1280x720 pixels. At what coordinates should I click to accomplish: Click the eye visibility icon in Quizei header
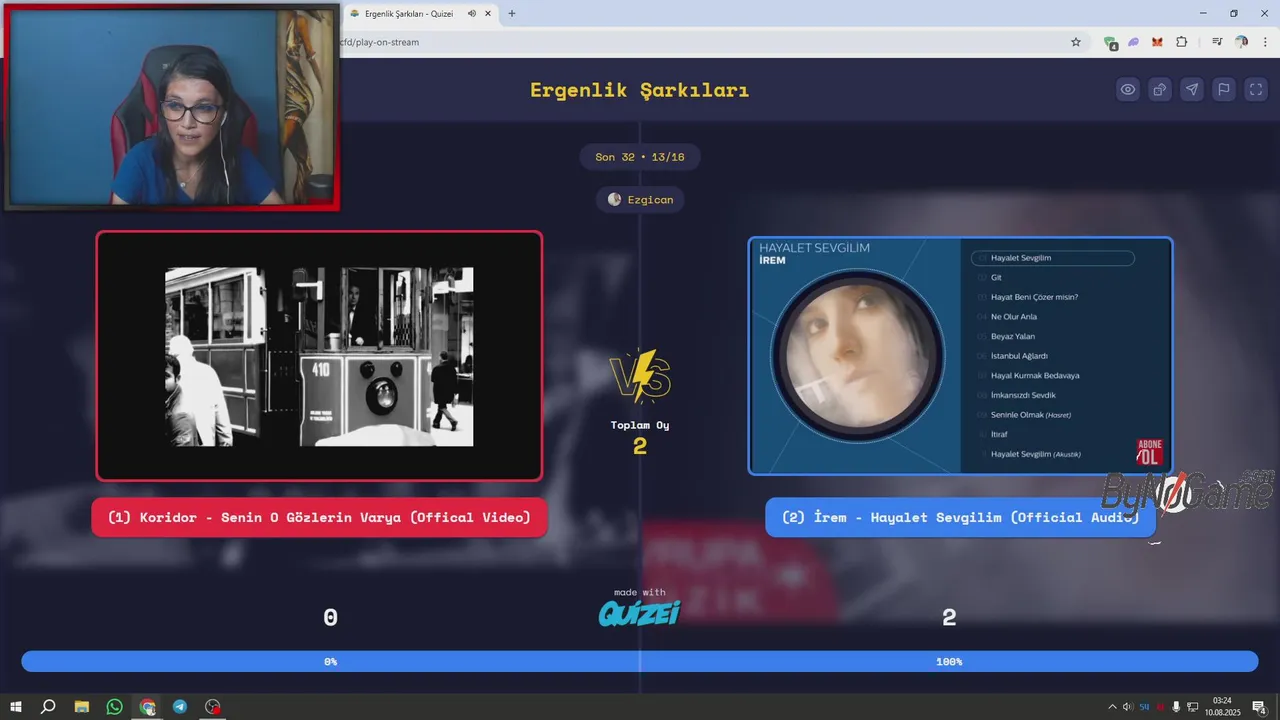[x=1128, y=90]
